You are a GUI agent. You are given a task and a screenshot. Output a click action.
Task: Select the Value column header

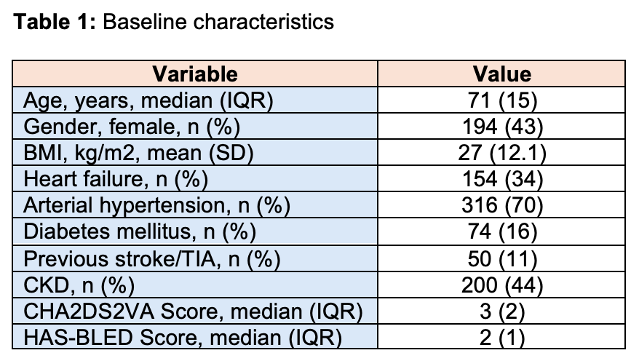(502, 74)
